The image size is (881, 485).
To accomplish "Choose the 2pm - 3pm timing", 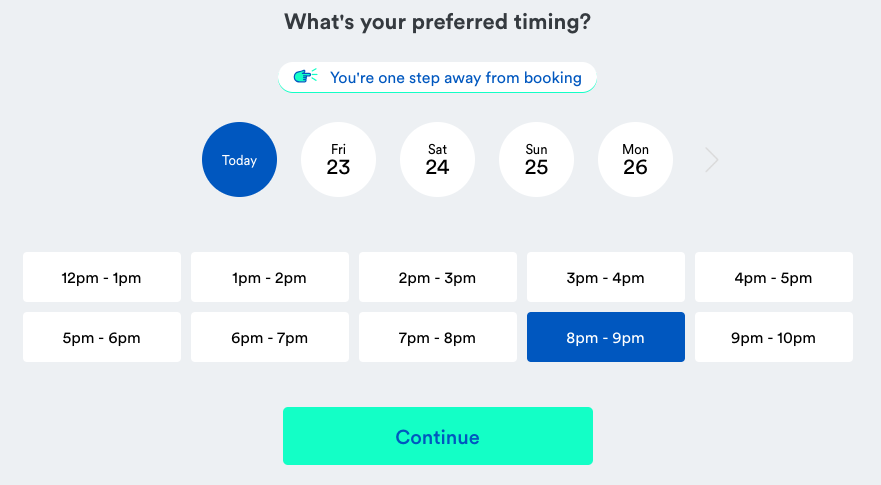I will (438, 277).
